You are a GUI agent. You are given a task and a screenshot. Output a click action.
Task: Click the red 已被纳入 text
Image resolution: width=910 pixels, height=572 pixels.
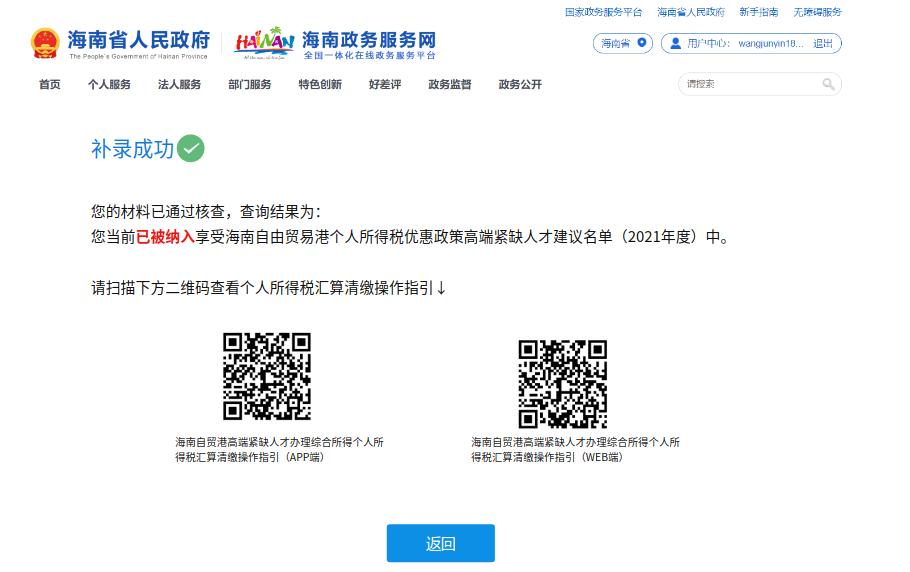(165, 237)
